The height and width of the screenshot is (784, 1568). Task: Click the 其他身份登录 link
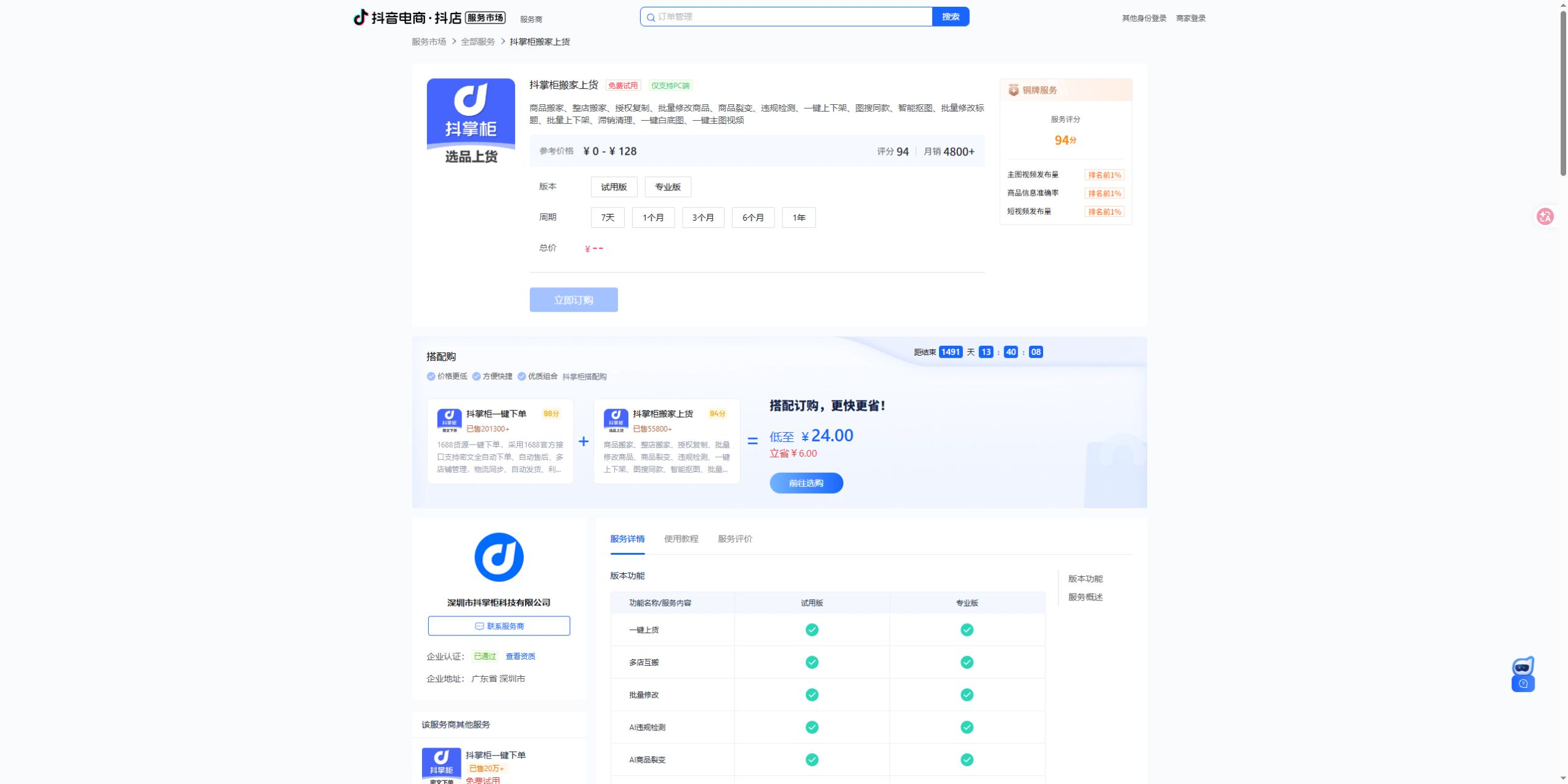1144,18
